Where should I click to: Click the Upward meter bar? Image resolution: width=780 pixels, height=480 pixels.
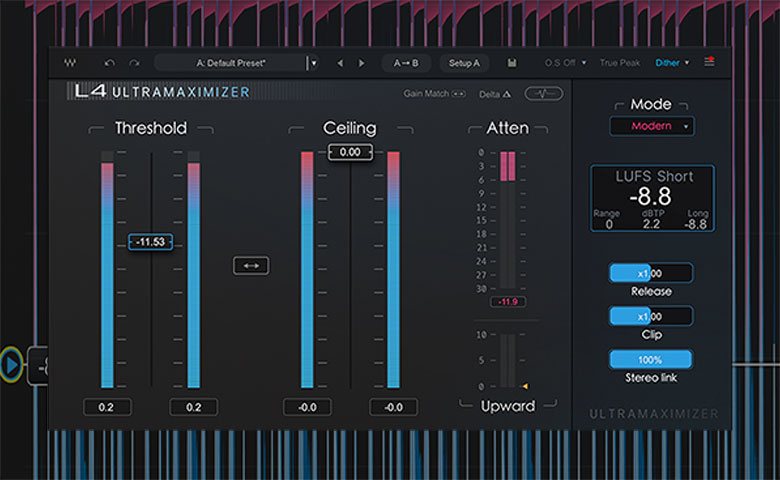[x=508, y=361]
